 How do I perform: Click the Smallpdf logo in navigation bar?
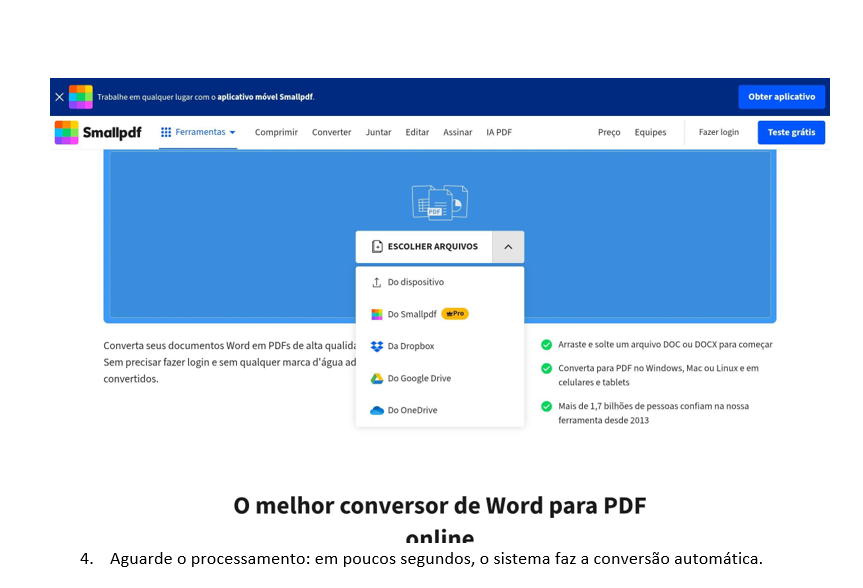(x=98, y=132)
